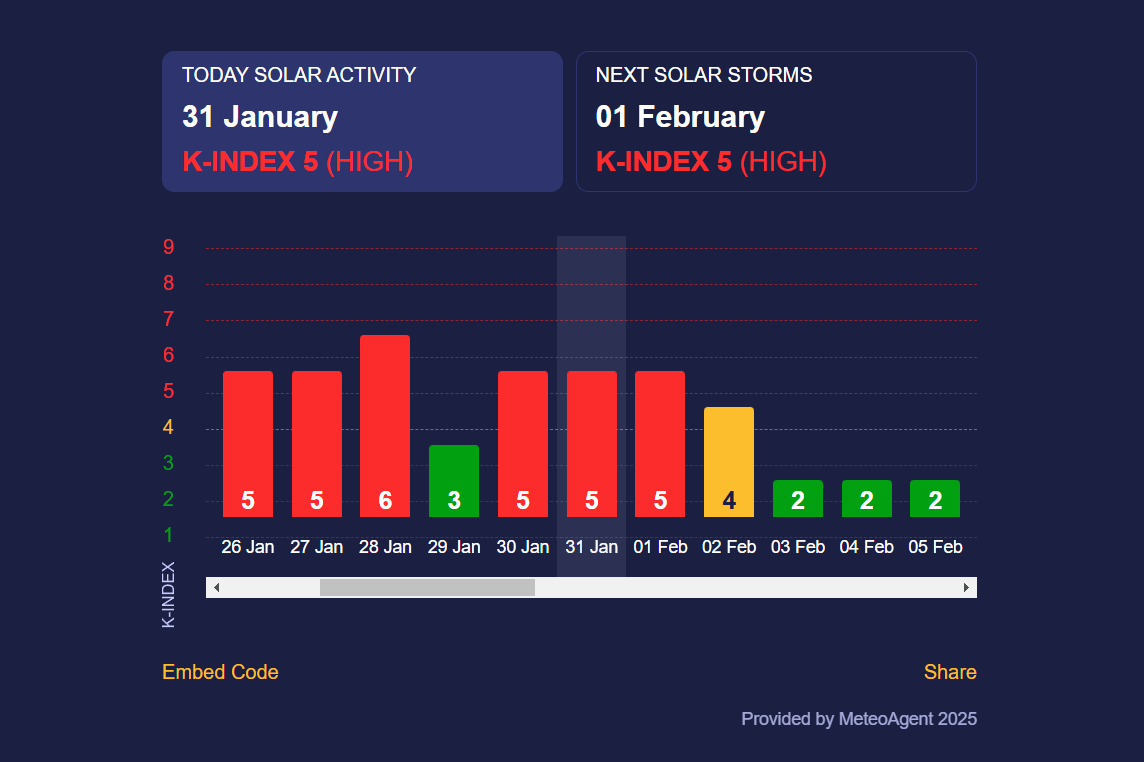Click the 03 Feb date label
1144x762 pixels.
[x=798, y=547]
